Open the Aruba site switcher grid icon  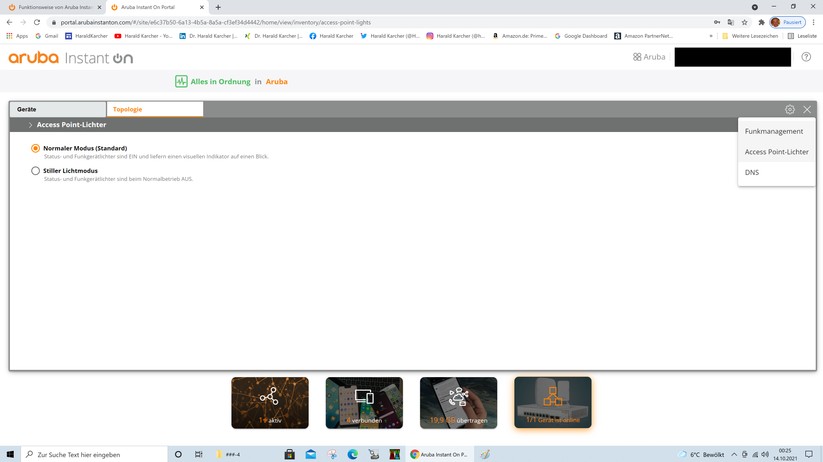637,57
